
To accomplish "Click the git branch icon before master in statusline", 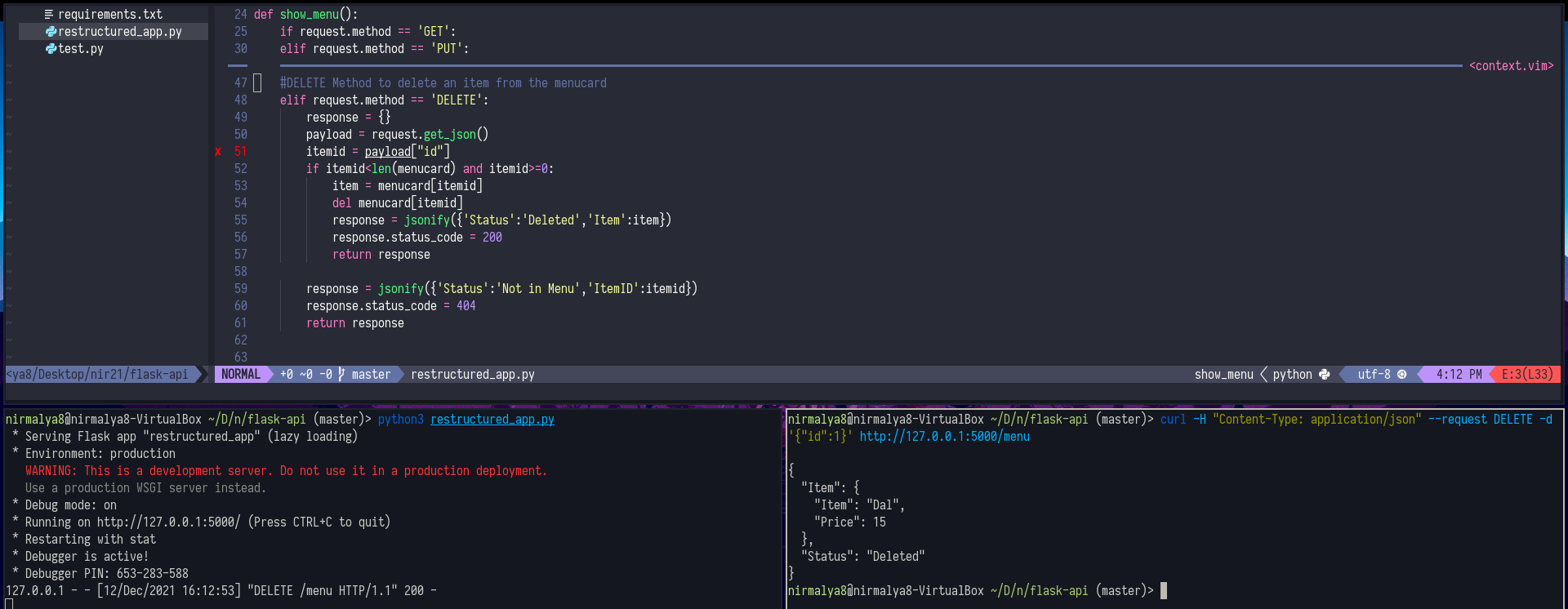I will (341, 374).
